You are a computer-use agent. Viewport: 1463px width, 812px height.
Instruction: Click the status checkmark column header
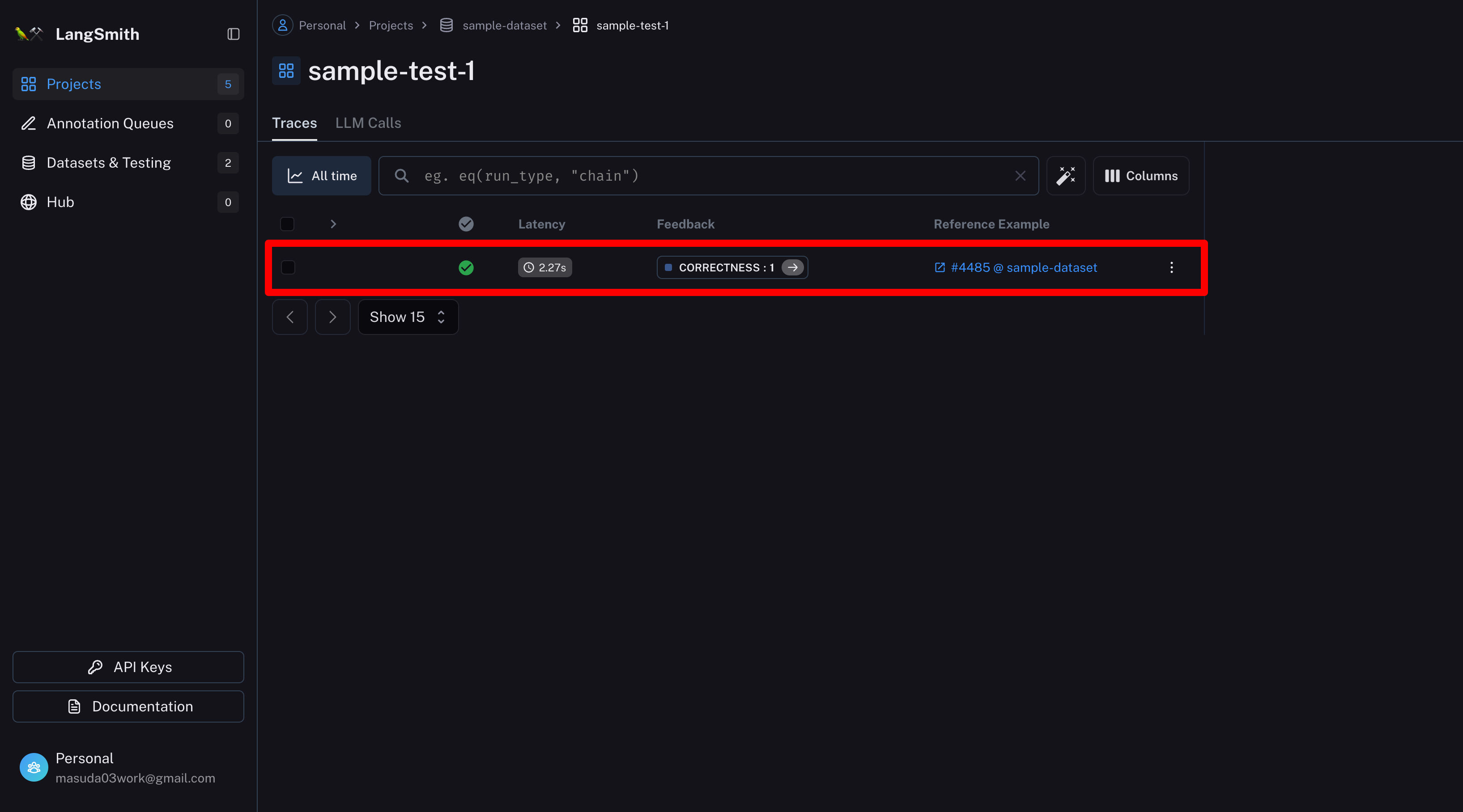[x=466, y=224]
